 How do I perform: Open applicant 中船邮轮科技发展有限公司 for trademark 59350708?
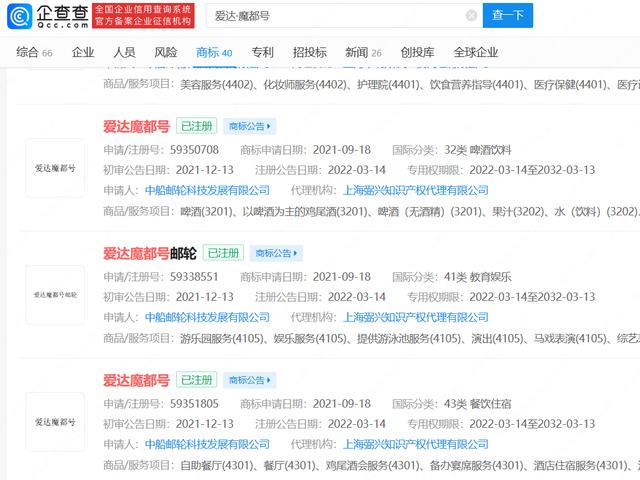[x=207, y=190]
